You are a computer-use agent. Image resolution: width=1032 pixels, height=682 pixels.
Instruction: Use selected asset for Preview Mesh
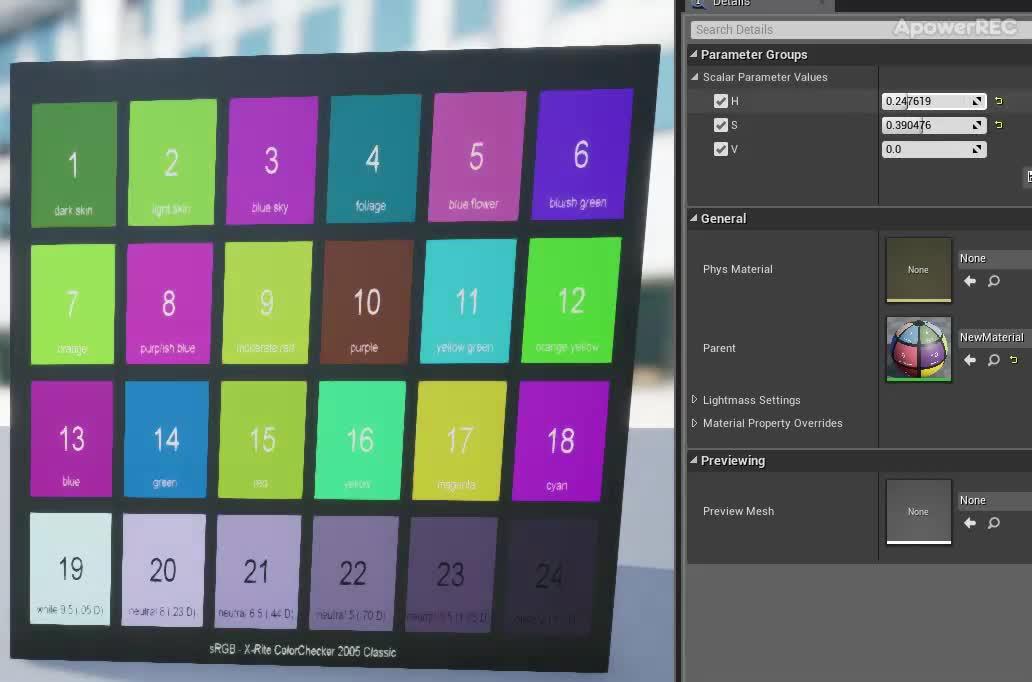970,523
